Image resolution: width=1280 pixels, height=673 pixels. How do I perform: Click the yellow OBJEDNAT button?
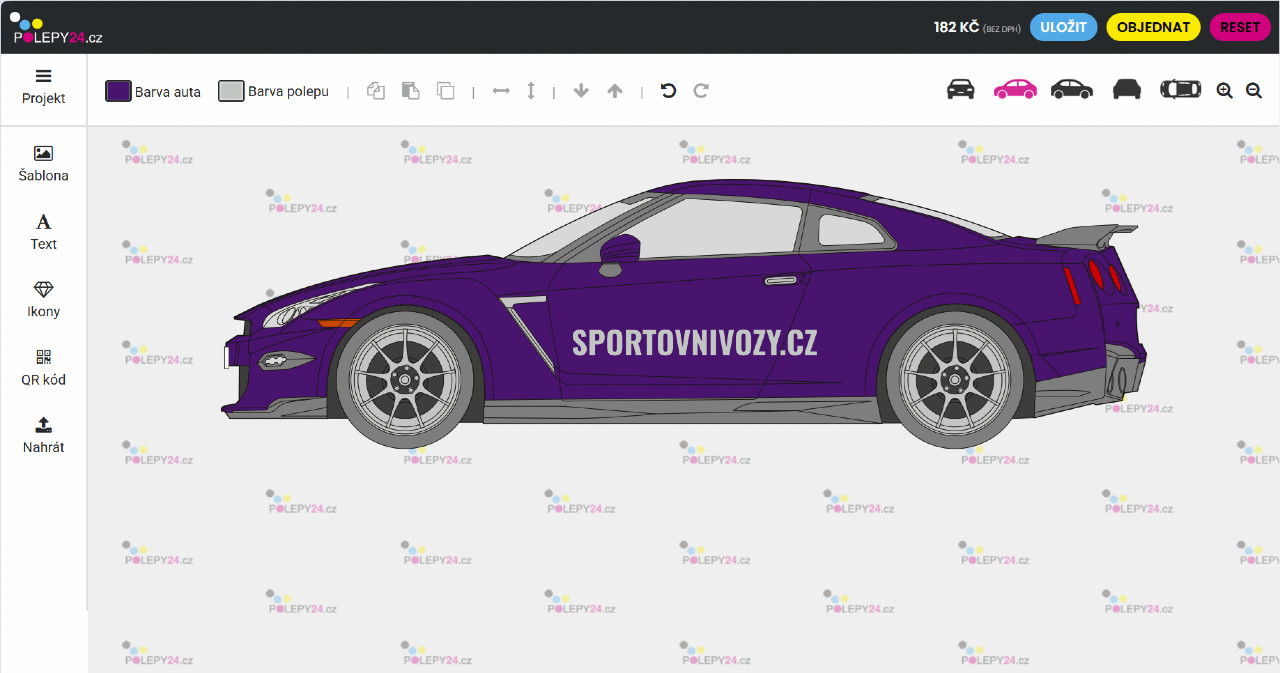[1153, 27]
